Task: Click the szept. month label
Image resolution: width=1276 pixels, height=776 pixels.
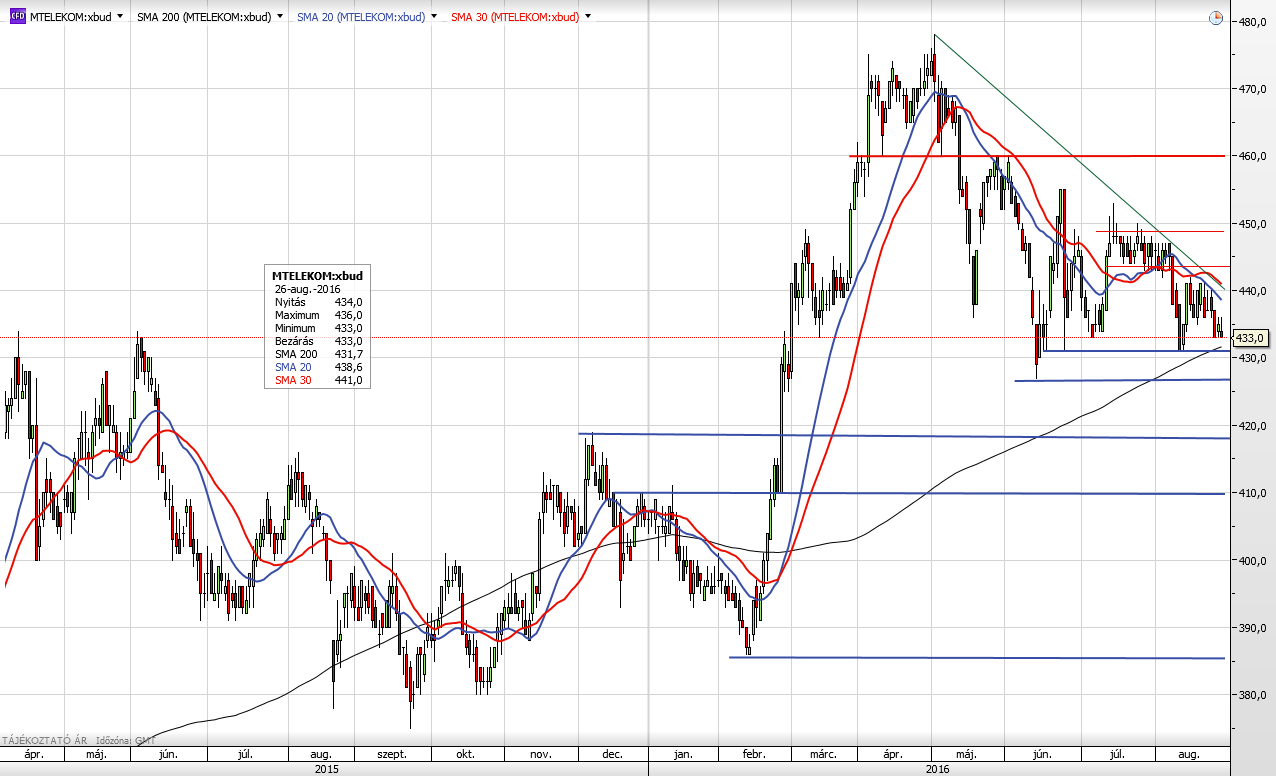Action: coord(392,754)
